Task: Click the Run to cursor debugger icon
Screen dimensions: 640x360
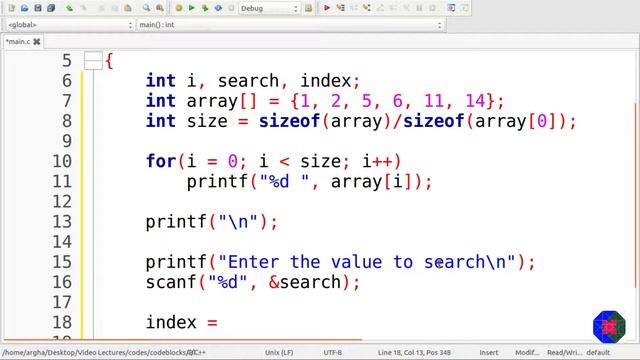Action: [x=340, y=8]
